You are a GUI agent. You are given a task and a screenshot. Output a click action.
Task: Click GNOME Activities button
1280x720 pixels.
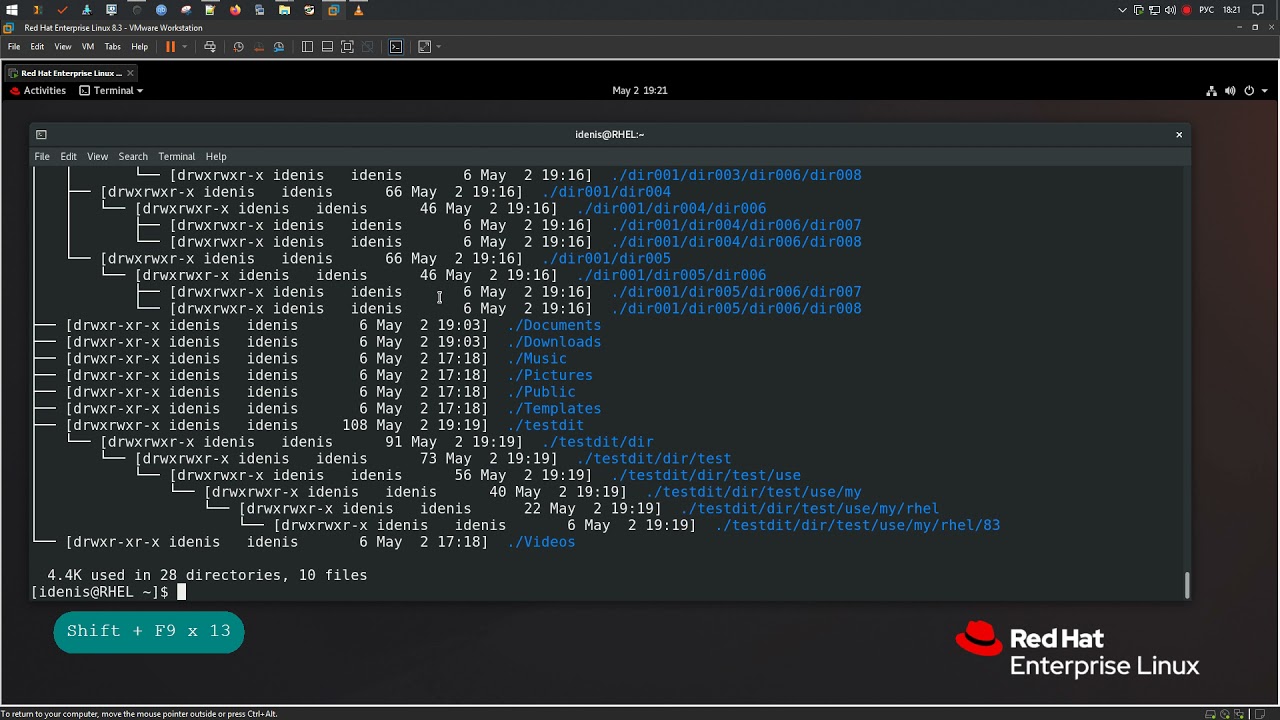tap(38, 90)
